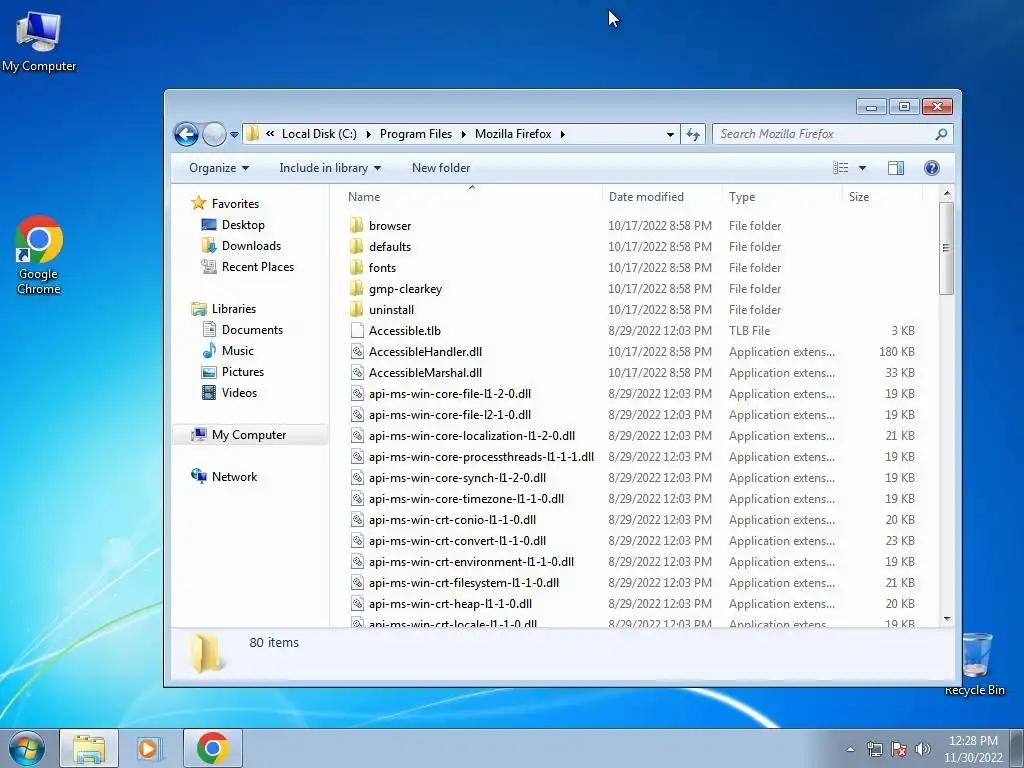
Task: Select Network in the navigation pane
Action: 234,477
